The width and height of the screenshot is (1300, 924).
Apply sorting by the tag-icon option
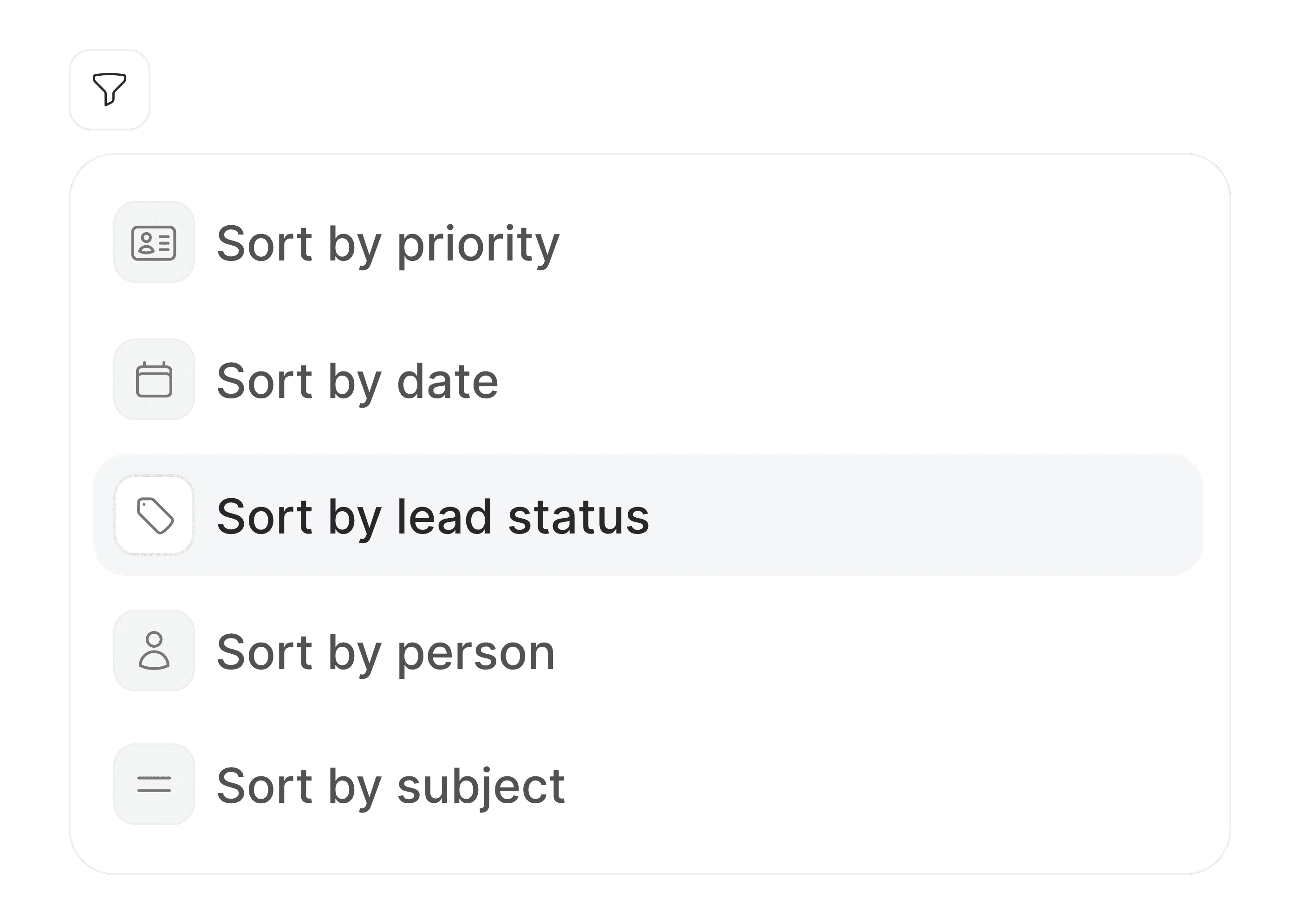click(x=648, y=515)
